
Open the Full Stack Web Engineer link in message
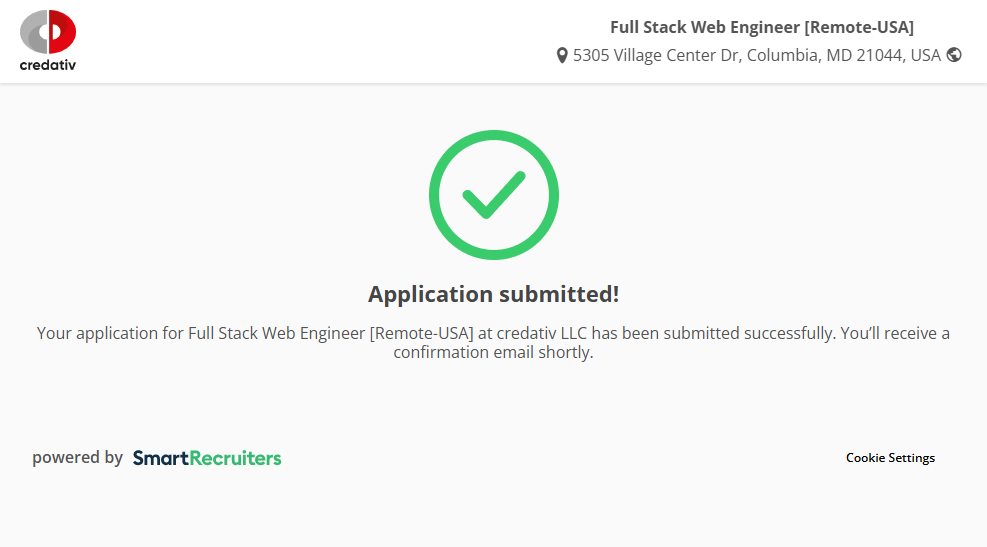[276, 333]
